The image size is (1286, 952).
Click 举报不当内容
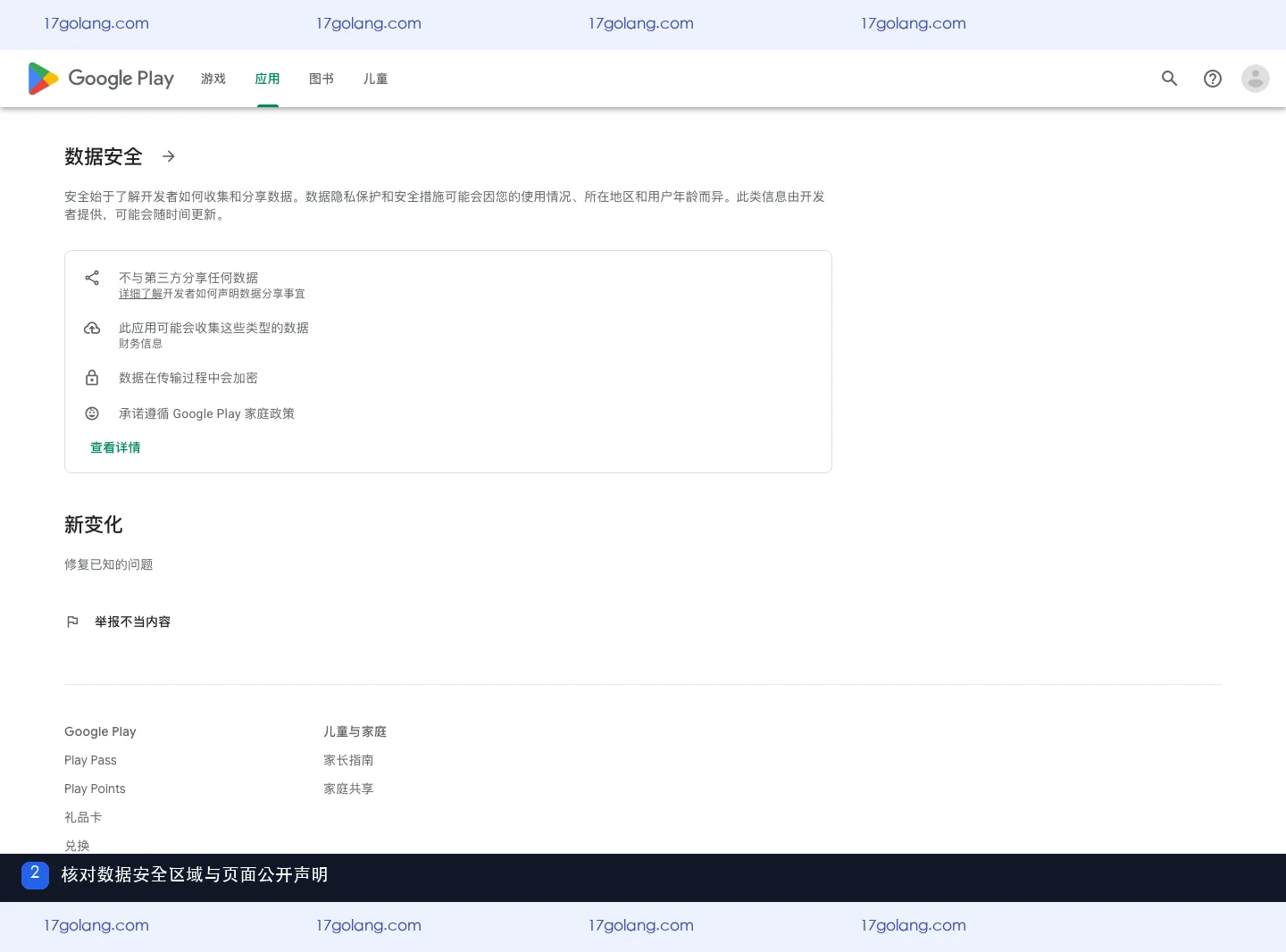click(132, 622)
